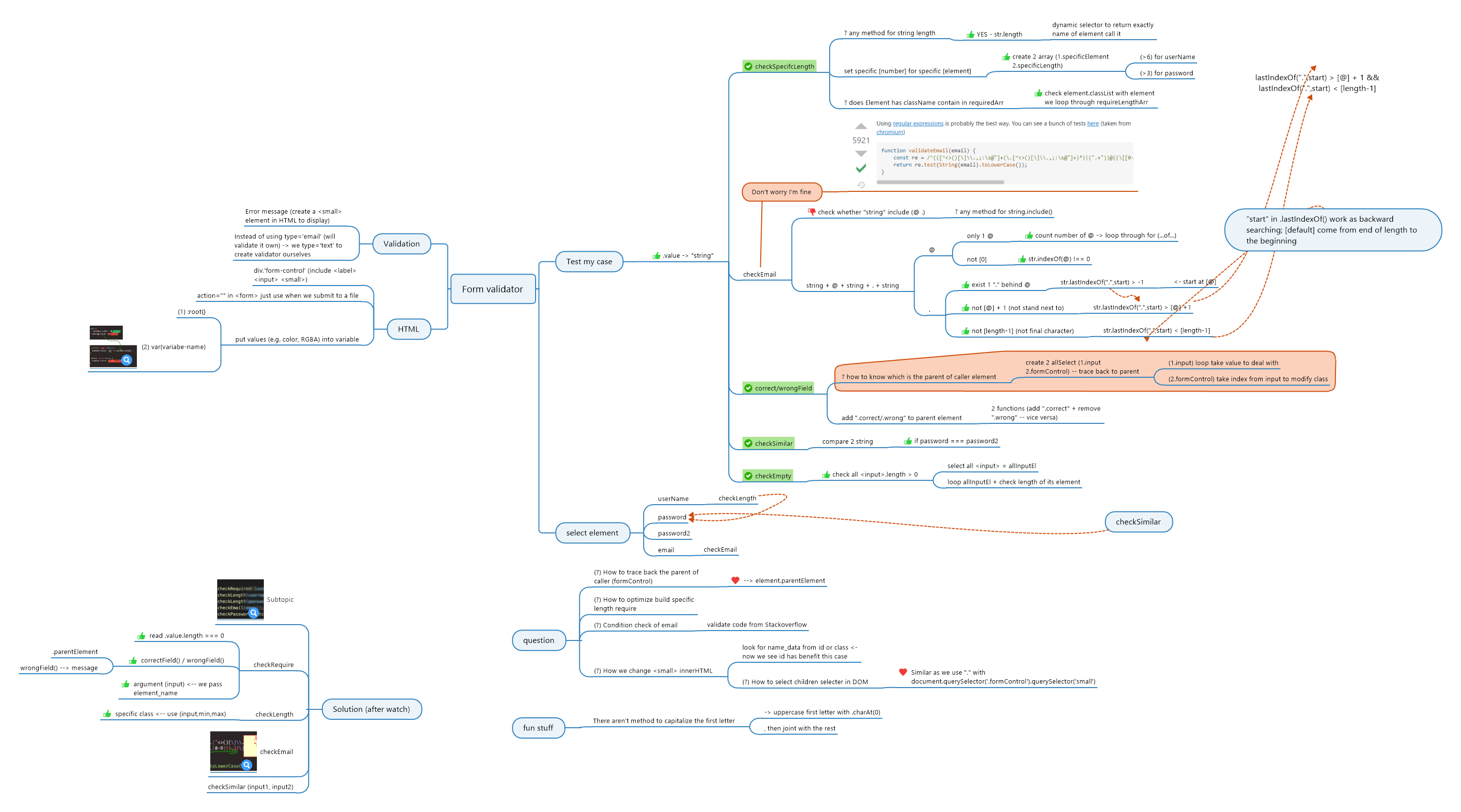Screen dimensions: 1461x812
Task: Click the green checkmark badge on correct/wrongField node
Action: 748,388
